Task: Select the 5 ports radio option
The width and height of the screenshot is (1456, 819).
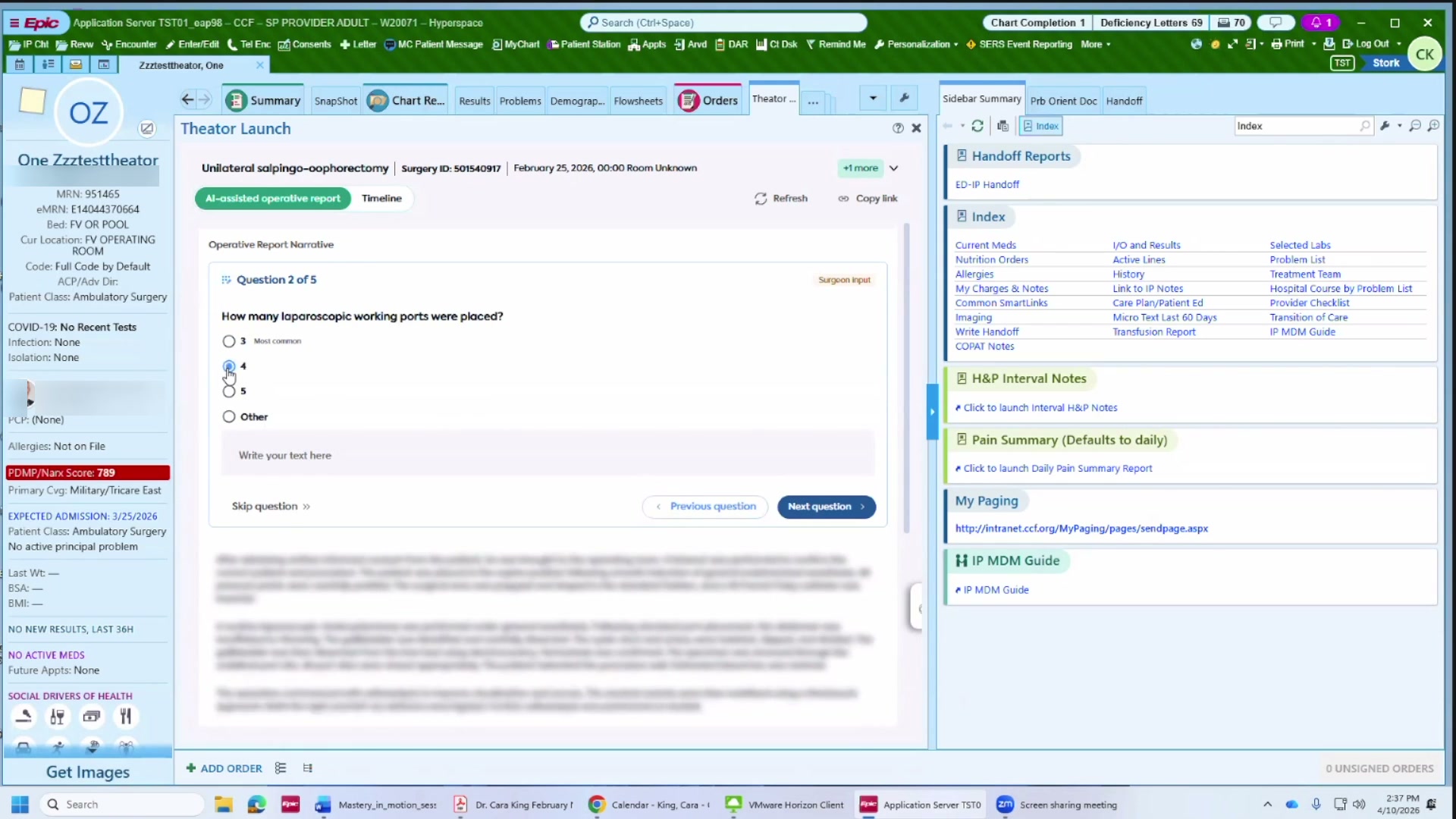Action: click(x=229, y=391)
